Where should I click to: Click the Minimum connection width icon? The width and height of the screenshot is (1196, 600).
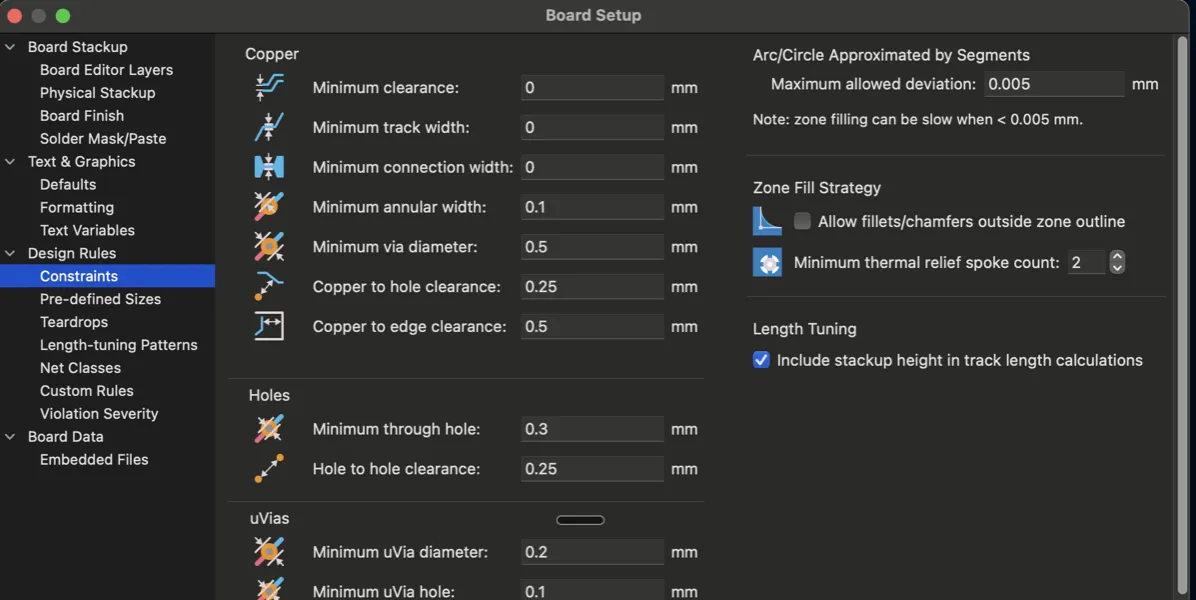[x=270, y=167]
